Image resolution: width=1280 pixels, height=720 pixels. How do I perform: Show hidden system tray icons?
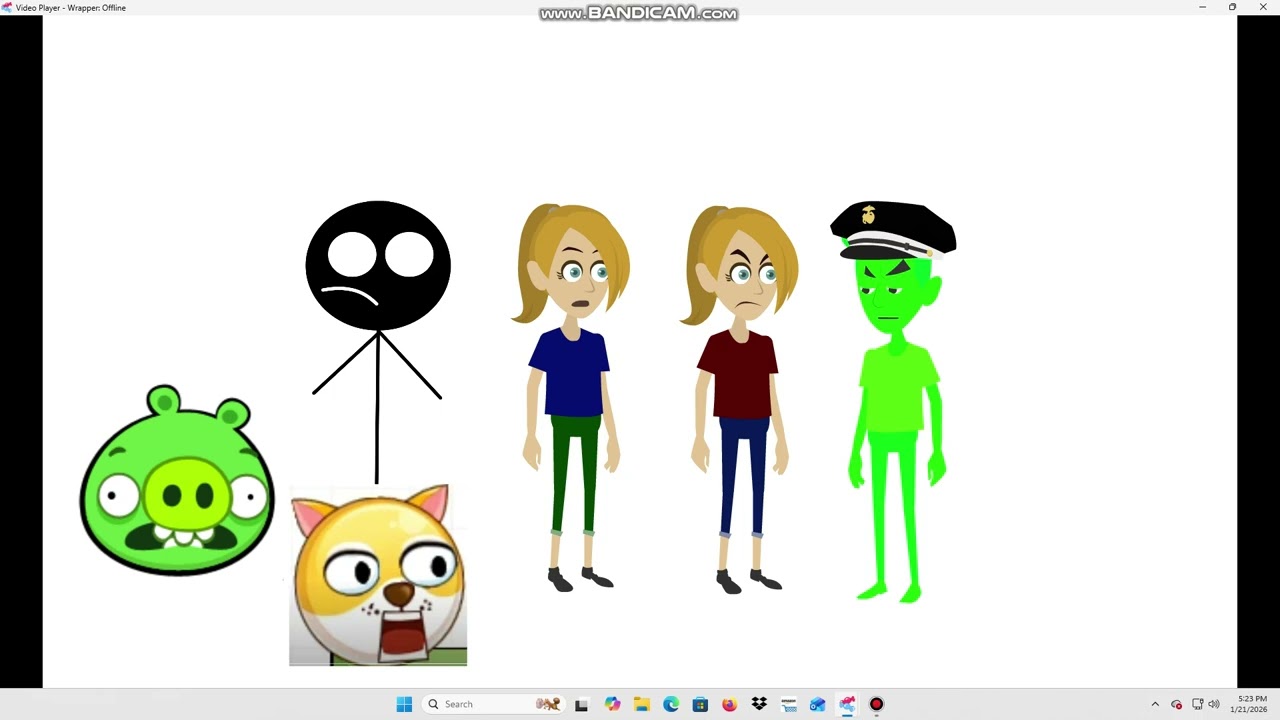(1155, 704)
